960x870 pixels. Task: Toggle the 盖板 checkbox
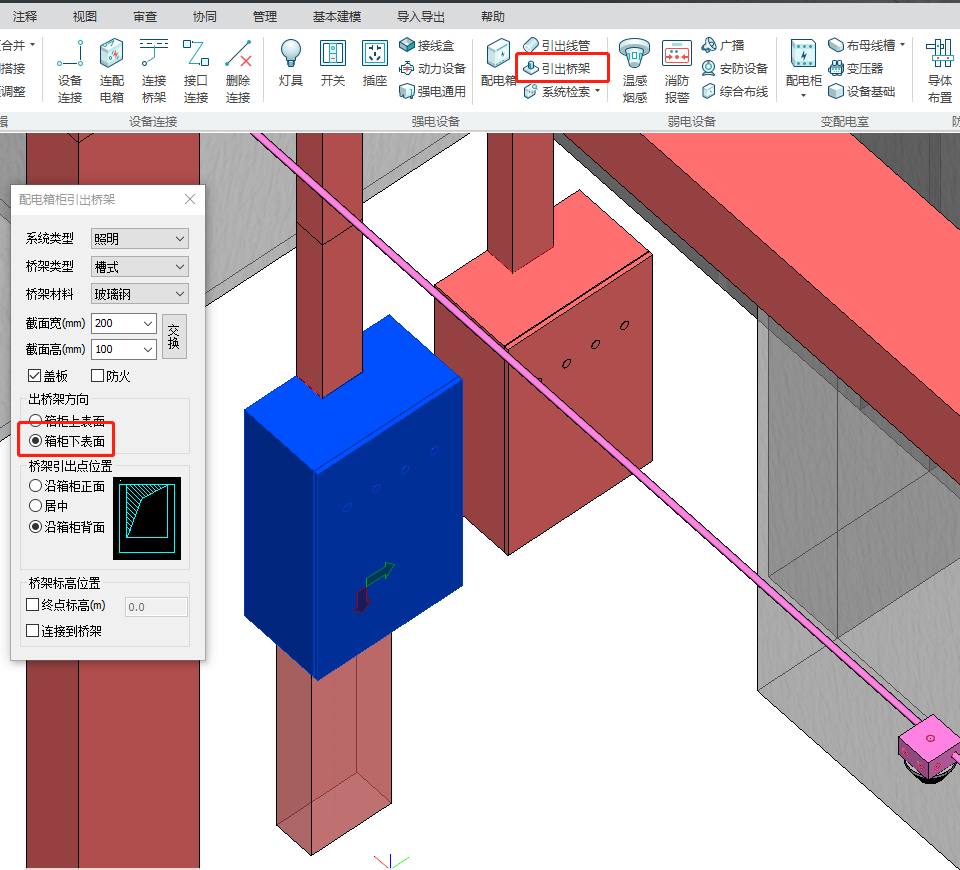[x=35, y=376]
